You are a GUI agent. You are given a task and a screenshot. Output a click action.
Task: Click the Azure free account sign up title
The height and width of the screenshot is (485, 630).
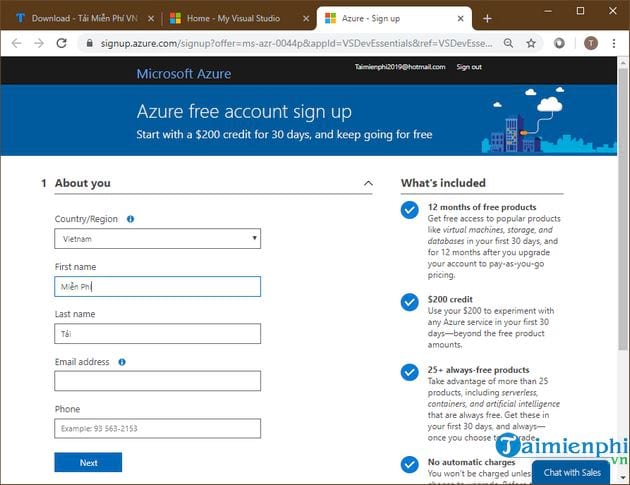coord(244,112)
